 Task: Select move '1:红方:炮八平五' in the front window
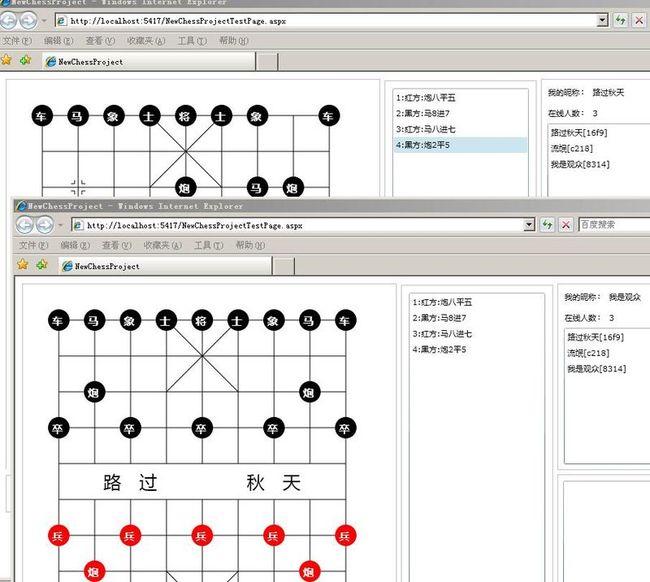tap(477, 302)
